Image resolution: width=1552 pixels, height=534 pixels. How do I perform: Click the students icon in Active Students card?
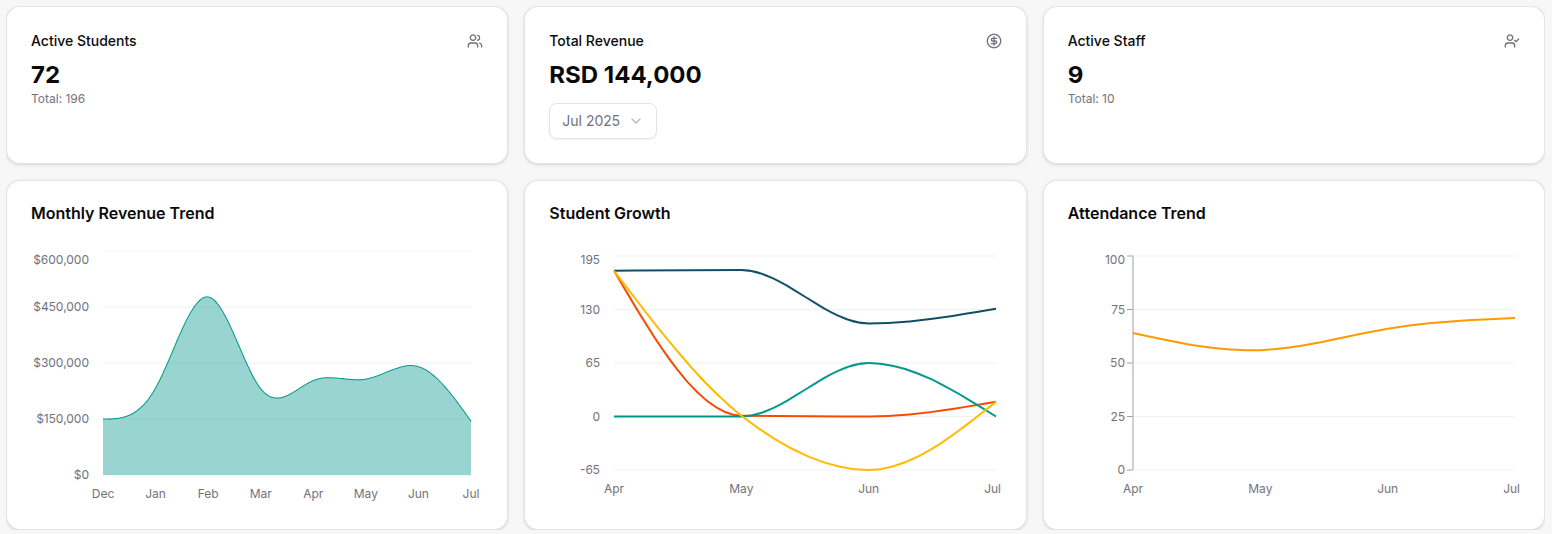(x=475, y=41)
